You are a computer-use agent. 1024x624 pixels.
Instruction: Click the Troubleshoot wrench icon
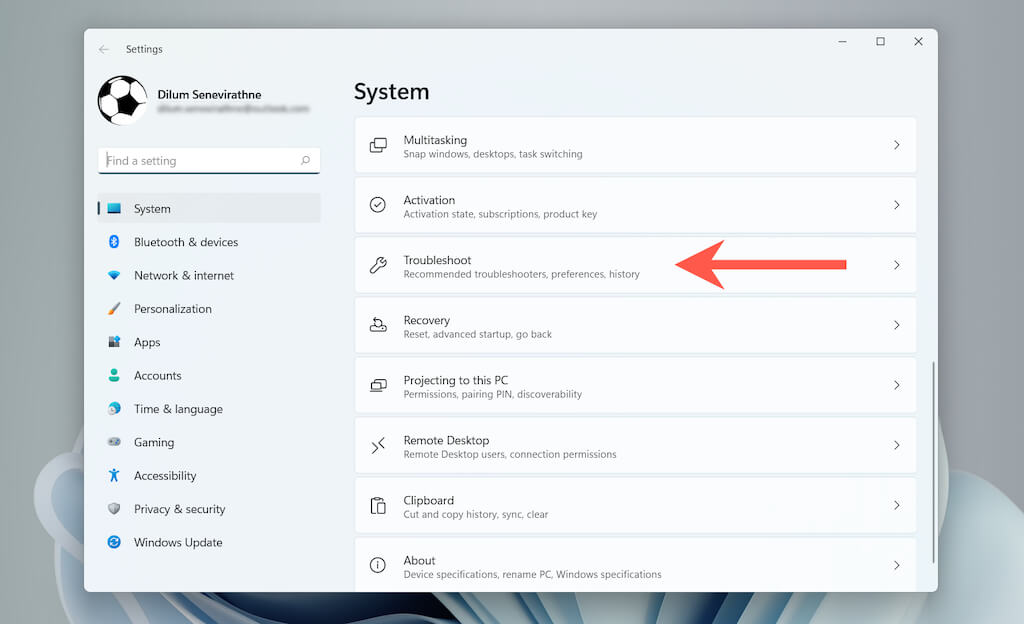378,265
